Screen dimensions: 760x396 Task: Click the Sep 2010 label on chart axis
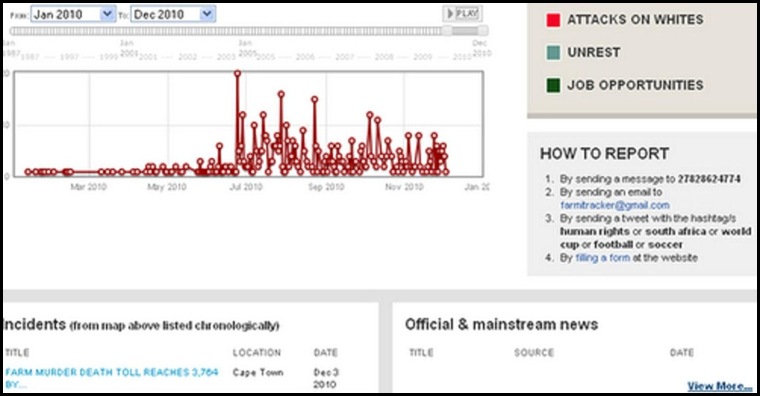(326, 187)
